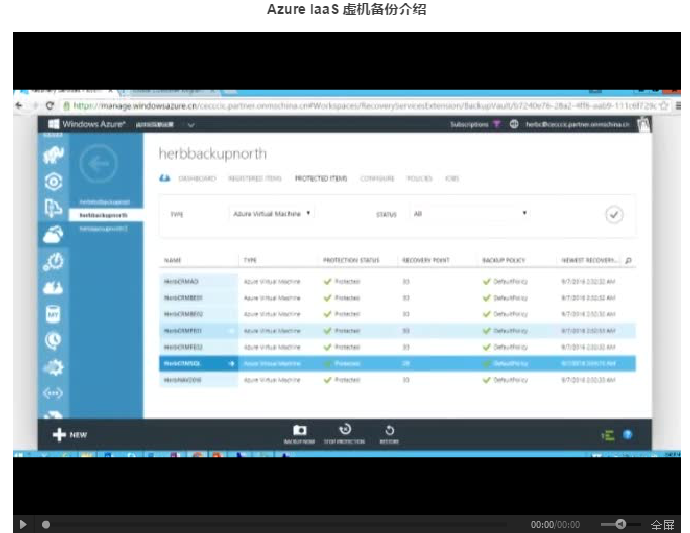Reload the page with browser refresh icon
This screenshot has height=533, width=690.
50,106
